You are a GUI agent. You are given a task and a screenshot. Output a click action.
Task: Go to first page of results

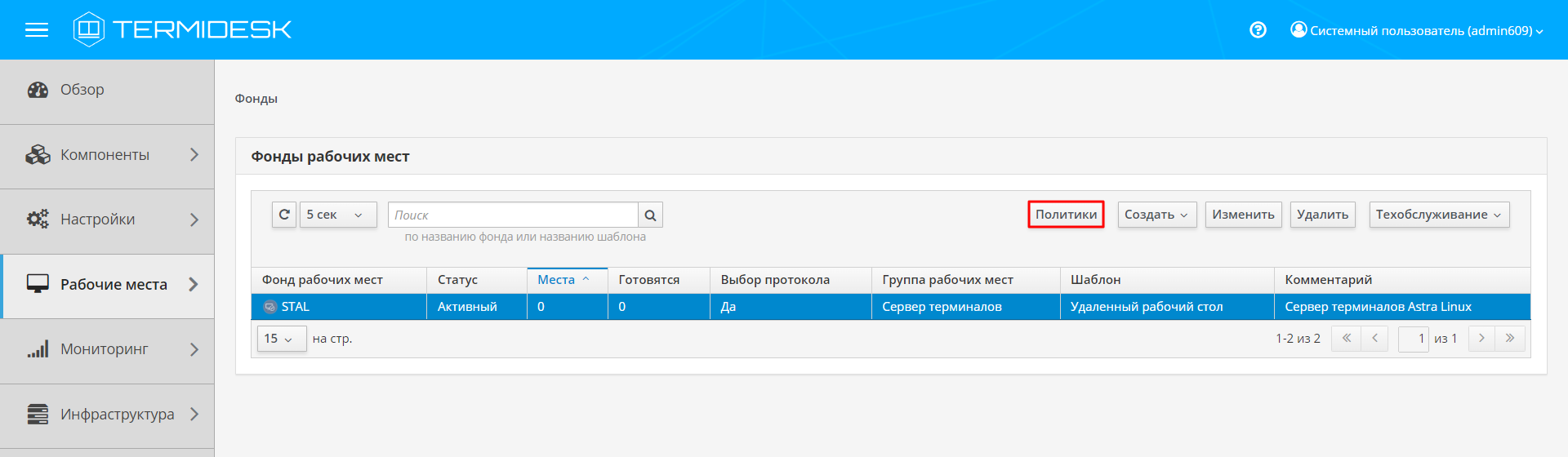point(1346,339)
